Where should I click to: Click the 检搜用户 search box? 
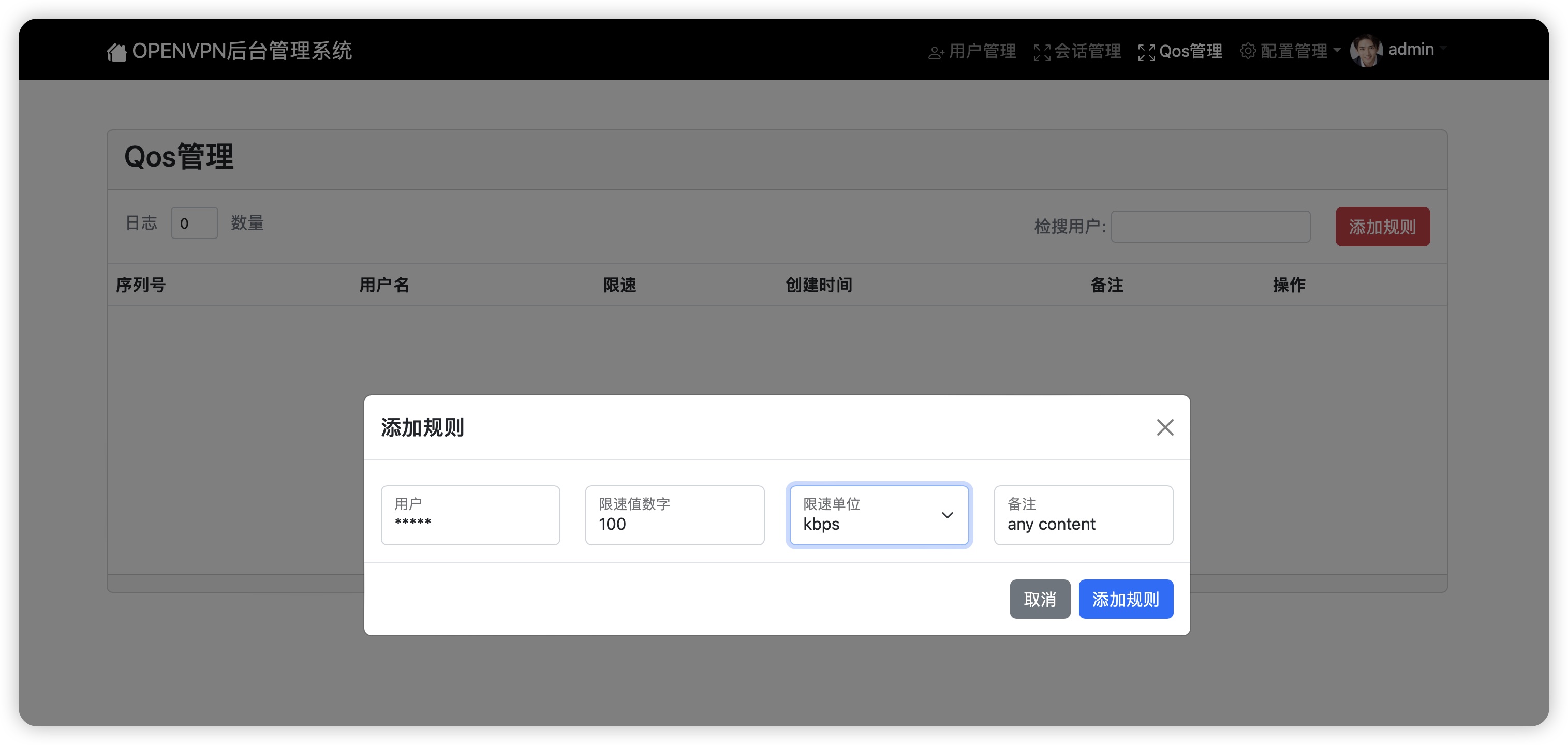(x=1210, y=227)
